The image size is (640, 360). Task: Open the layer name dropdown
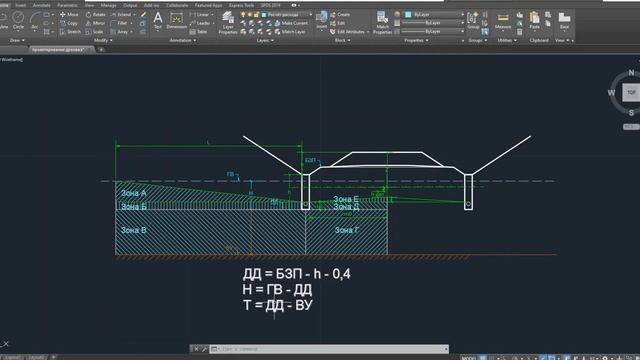tap(311, 14)
